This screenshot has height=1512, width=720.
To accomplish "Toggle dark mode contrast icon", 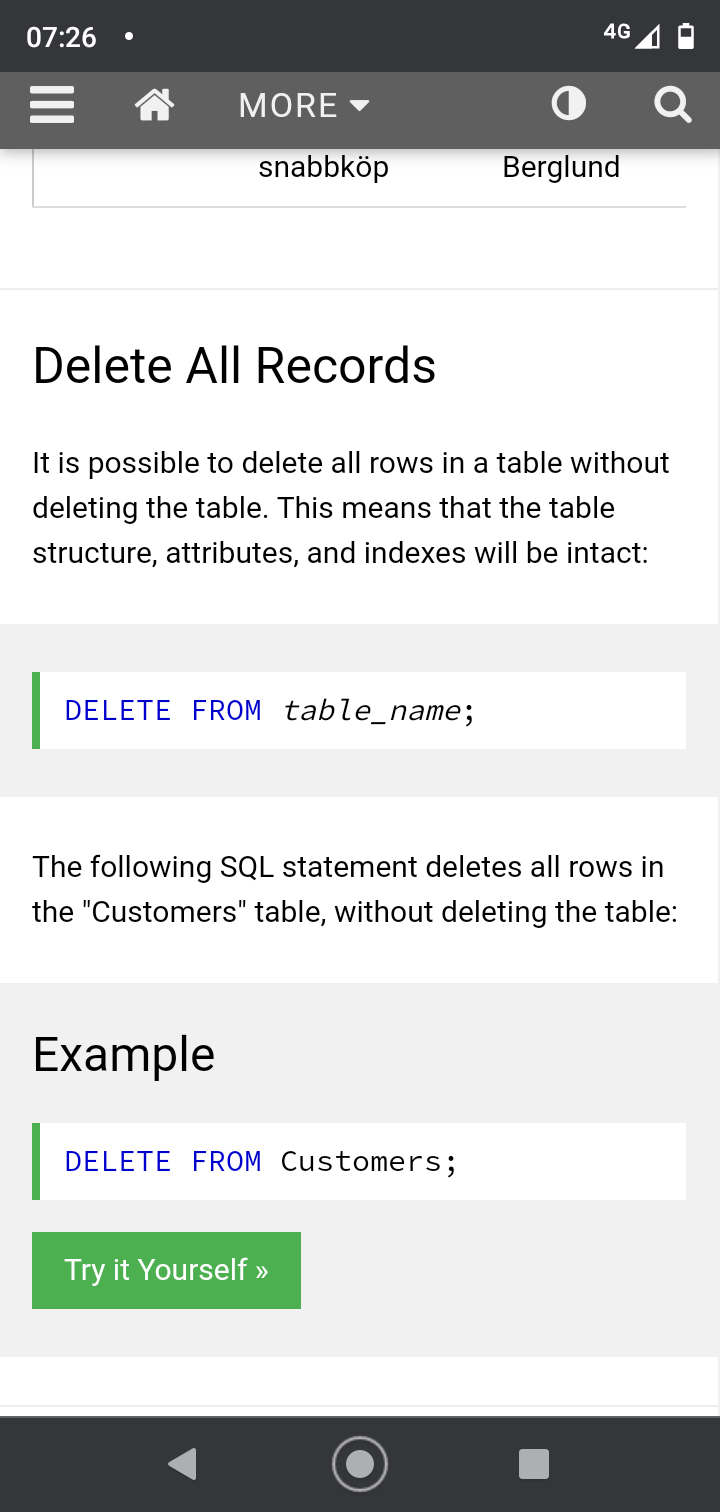I will click(569, 104).
